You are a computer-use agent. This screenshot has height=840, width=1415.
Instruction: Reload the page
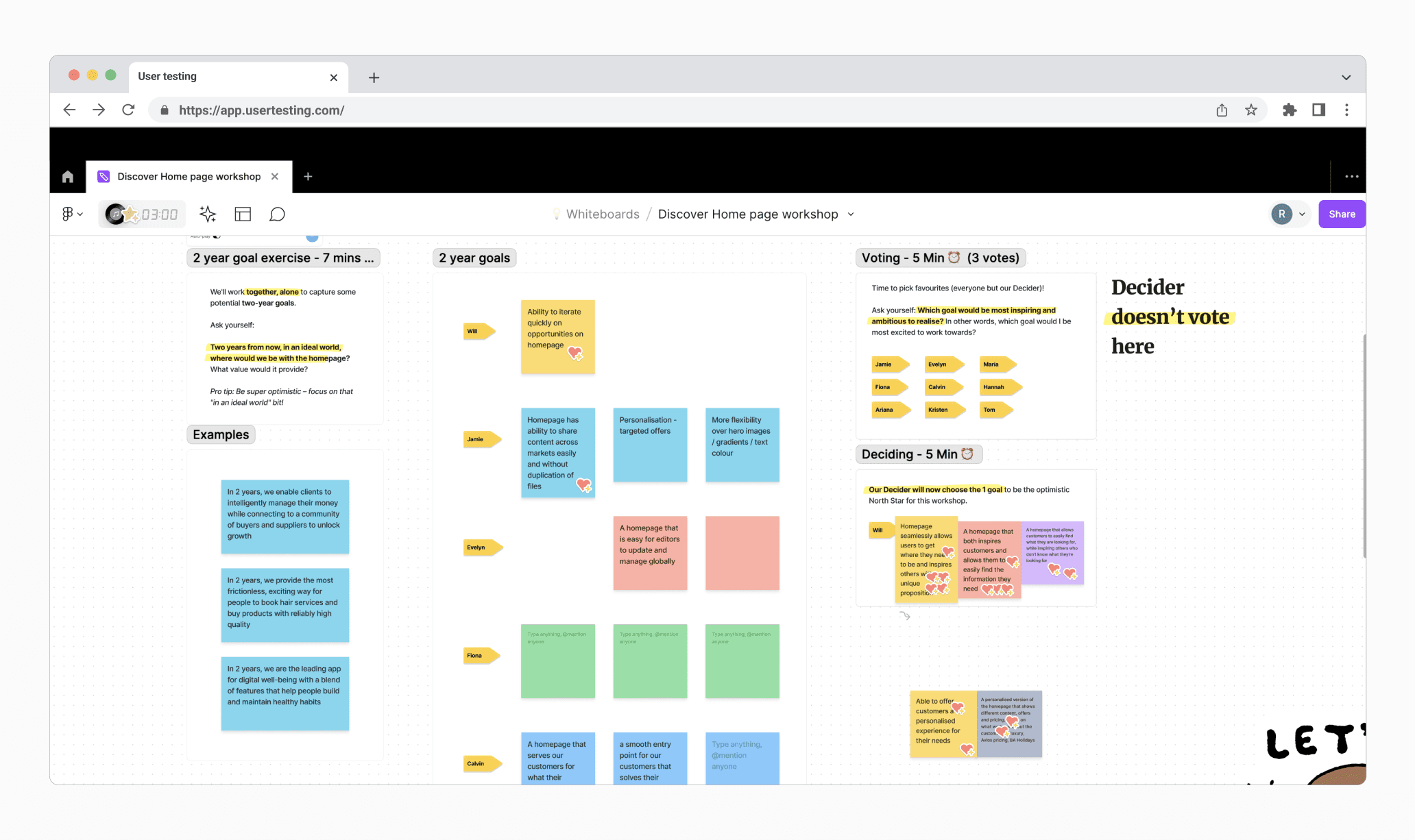point(128,110)
